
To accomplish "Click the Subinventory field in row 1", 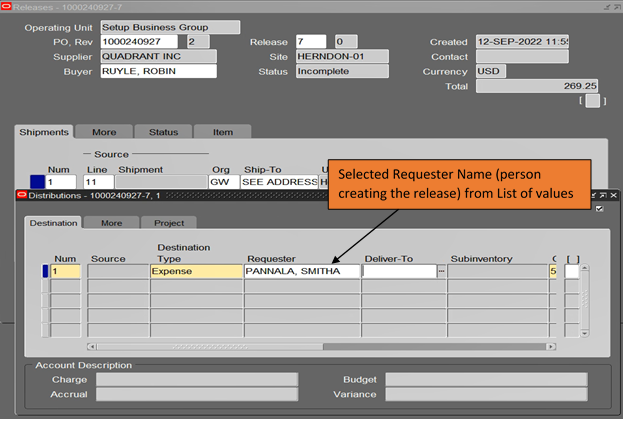I will point(498,271).
